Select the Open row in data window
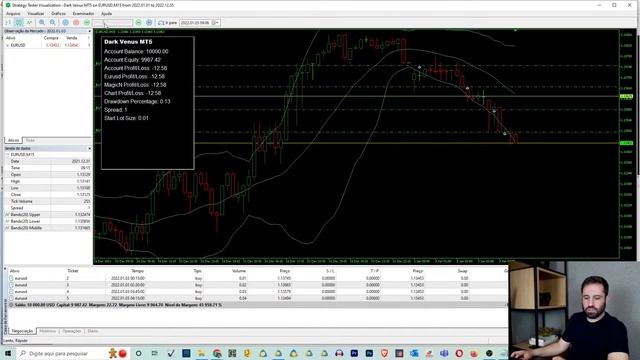This screenshot has height=360, width=640. [47, 175]
